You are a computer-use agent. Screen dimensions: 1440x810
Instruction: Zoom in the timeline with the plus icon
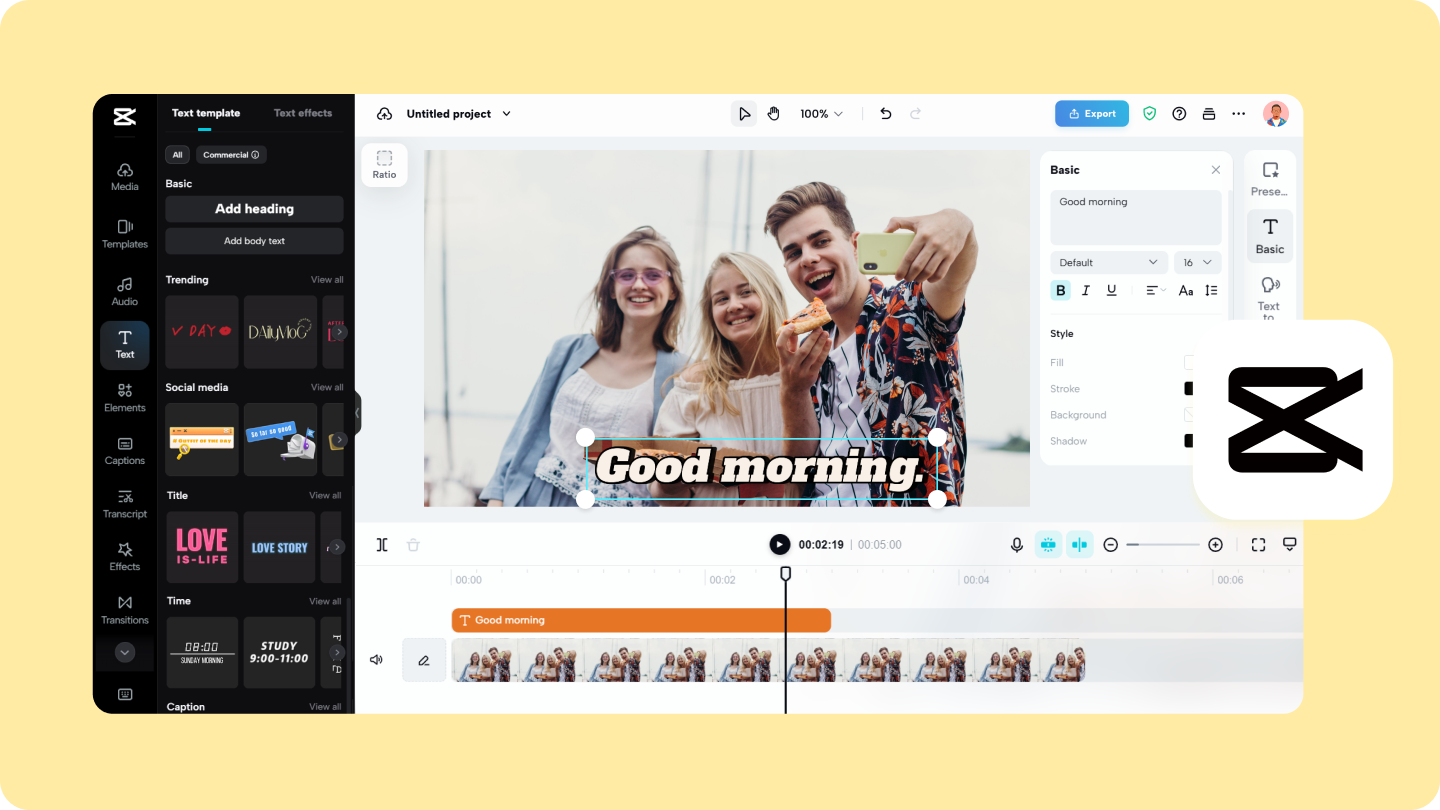[x=1215, y=545]
